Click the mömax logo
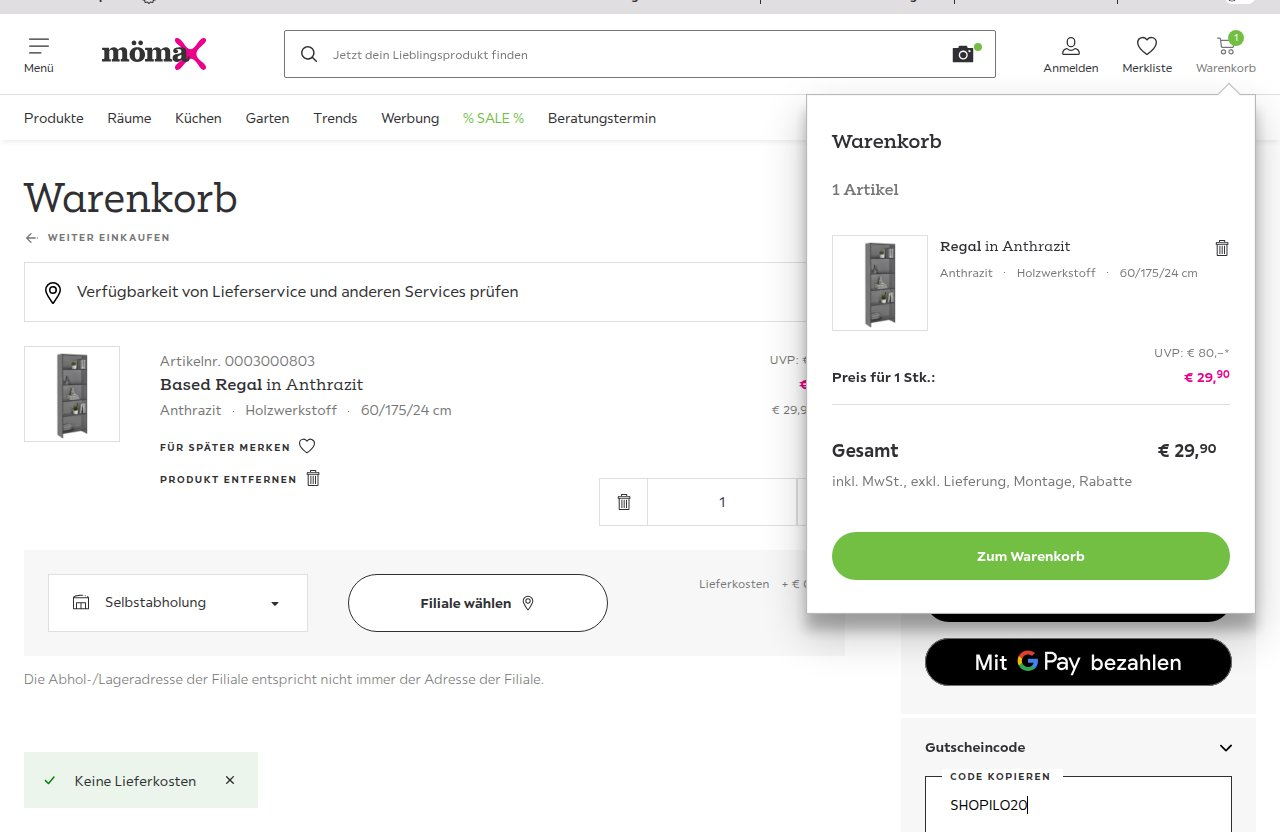 [x=154, y=54]
